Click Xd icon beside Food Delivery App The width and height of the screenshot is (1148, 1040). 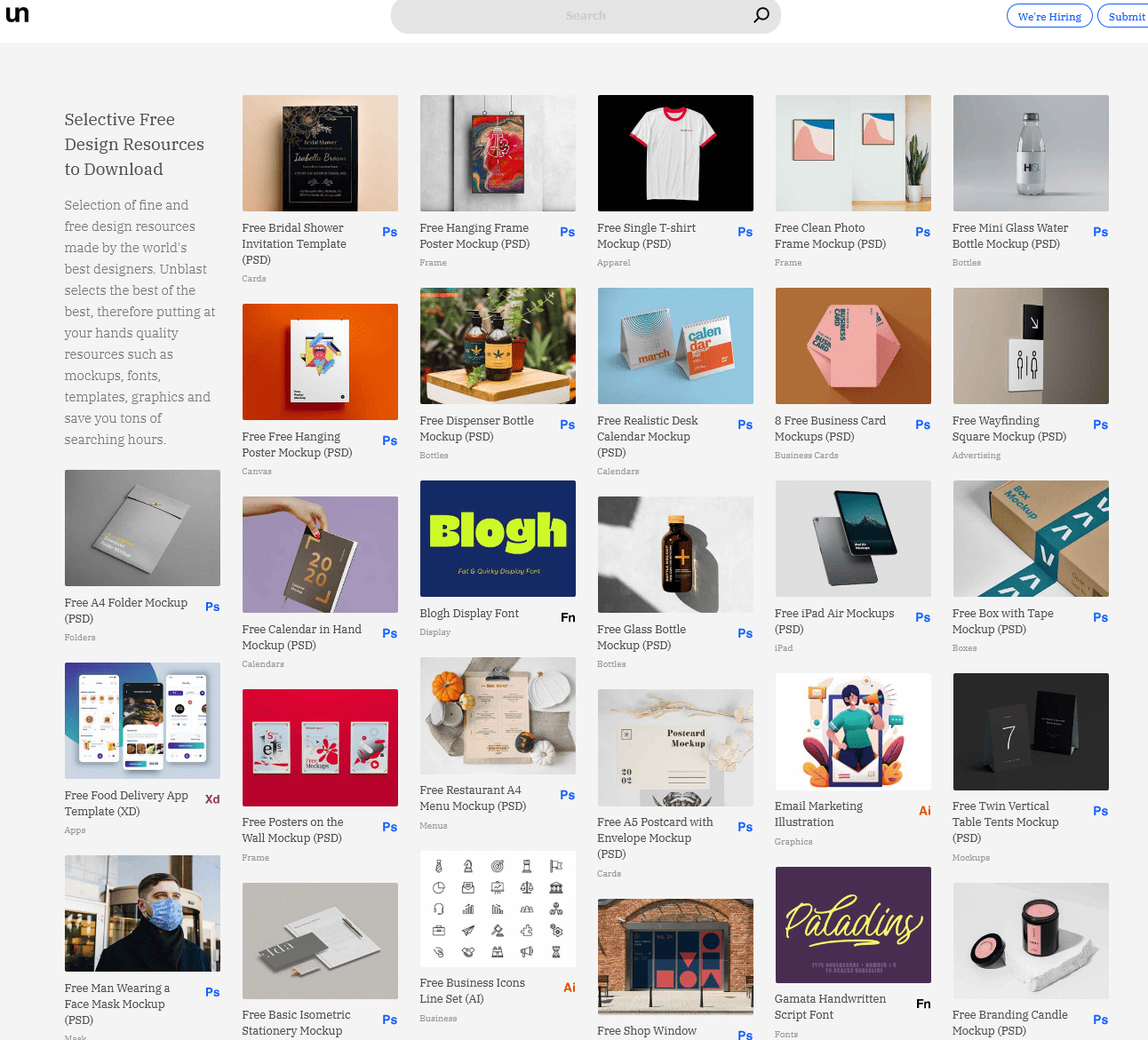point(212,799)
